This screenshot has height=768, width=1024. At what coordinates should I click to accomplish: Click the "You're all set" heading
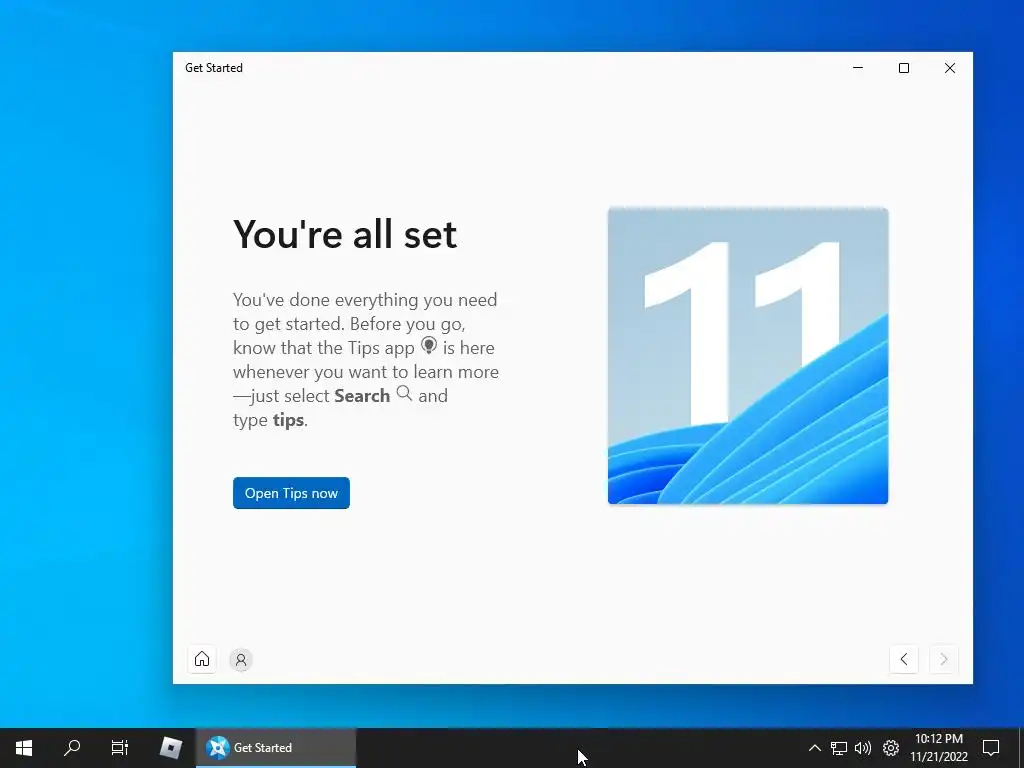click(x=345, y=234)
